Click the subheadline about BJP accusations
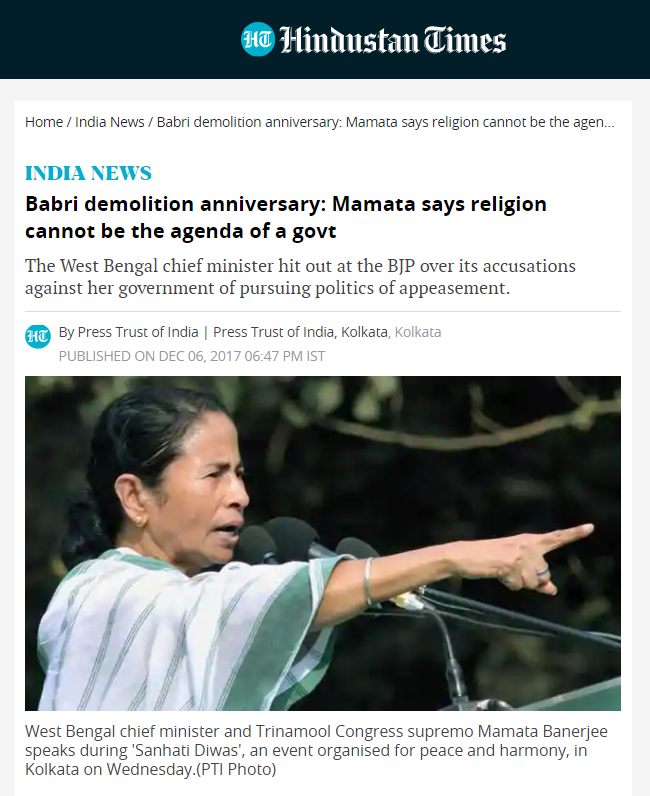Screen dimensions: 650x796 tap(300, 277)
